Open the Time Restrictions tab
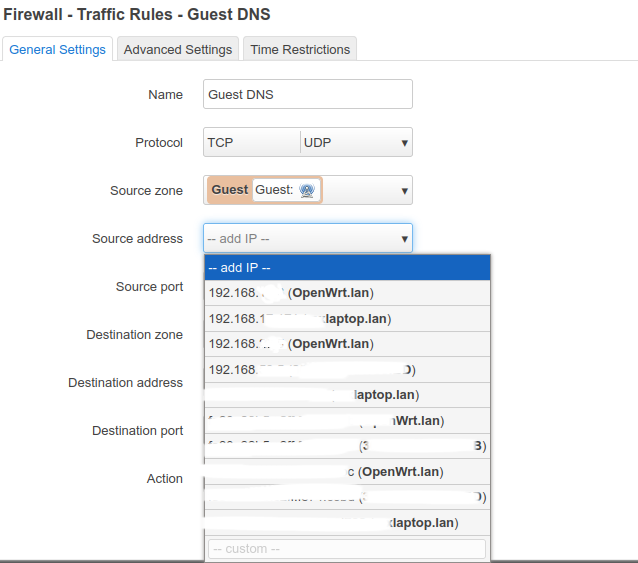 click(300, 49)
